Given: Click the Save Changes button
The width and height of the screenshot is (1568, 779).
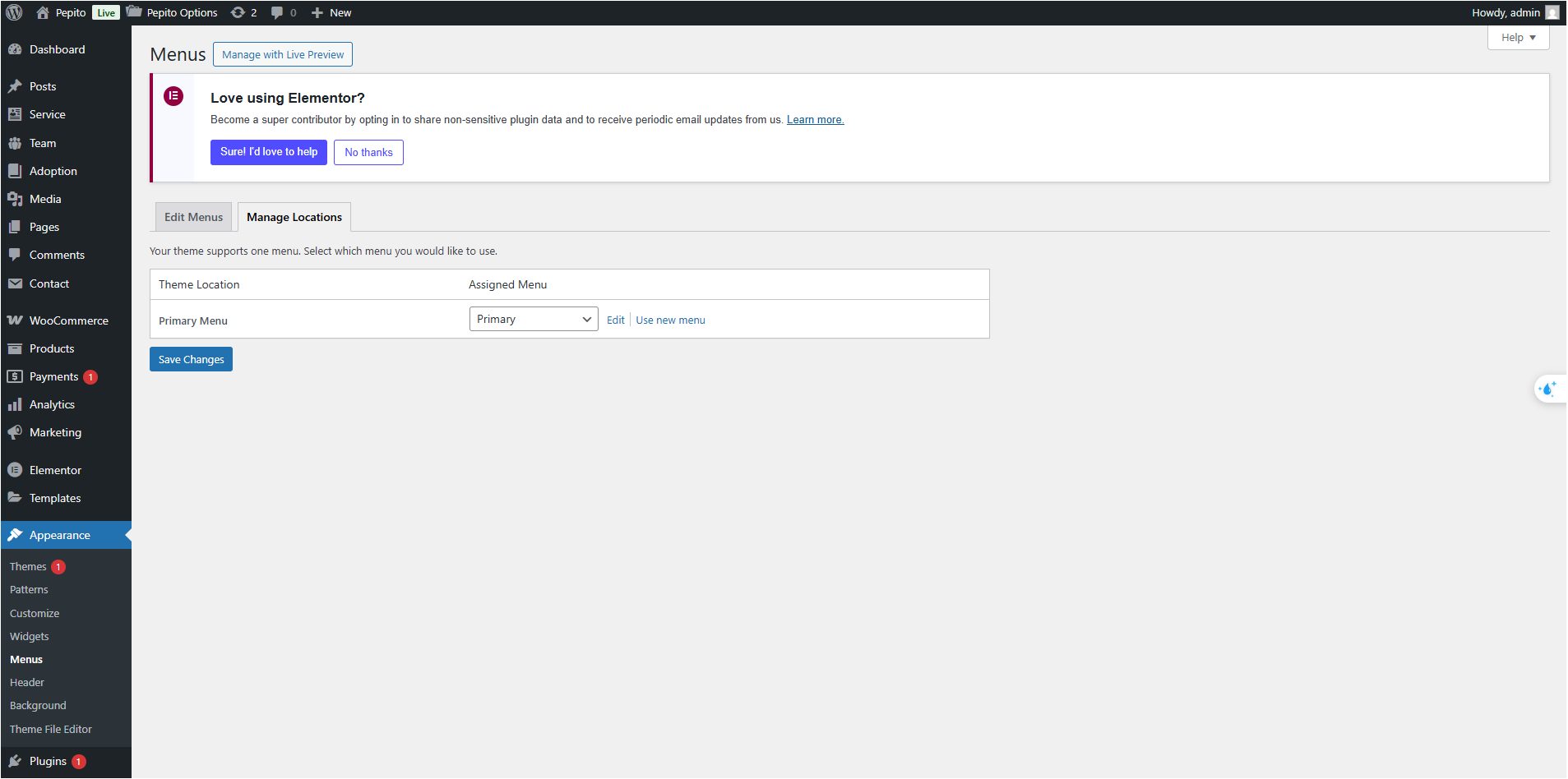Looking at the screenshot, I should click(191, 359).
